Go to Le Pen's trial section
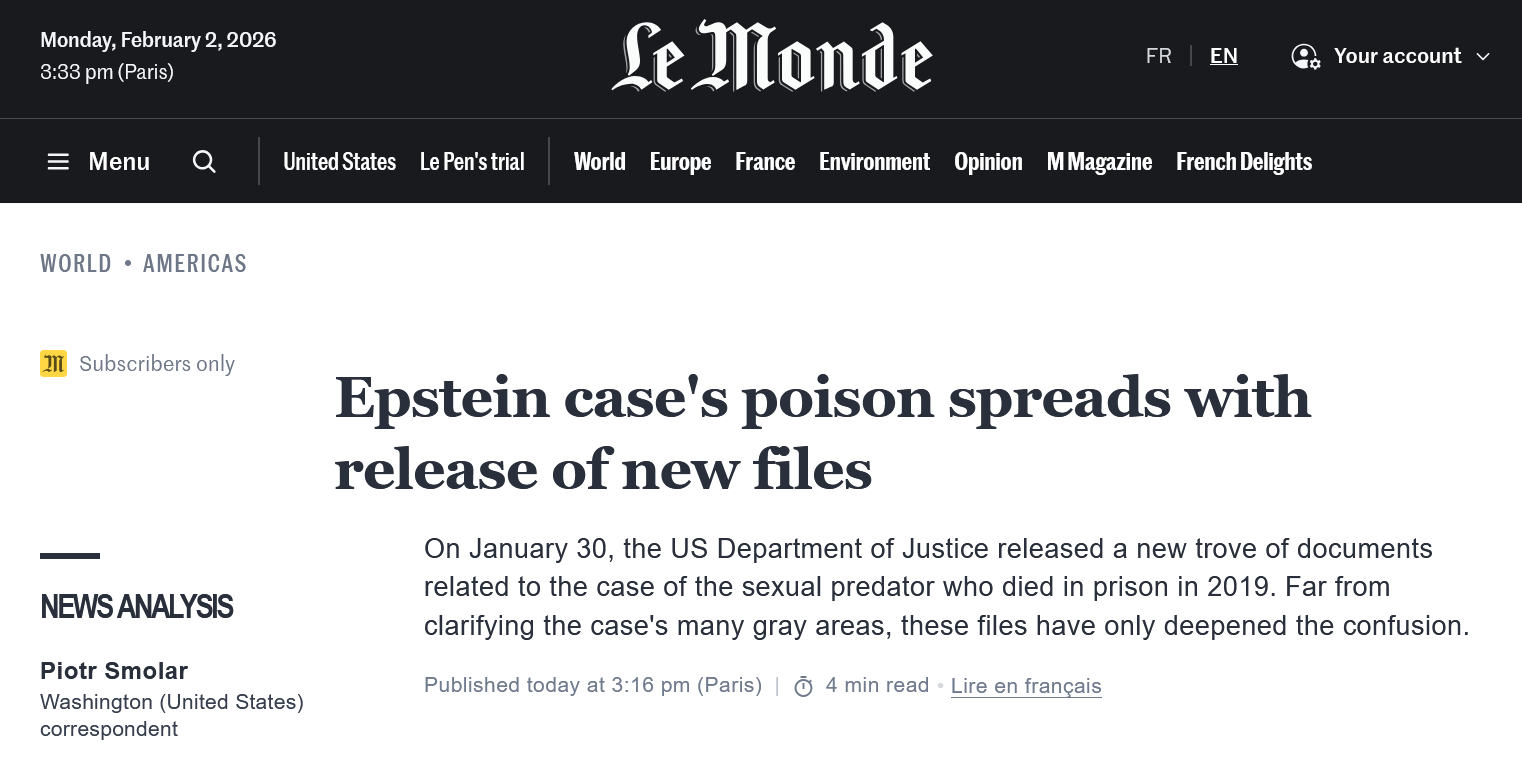Image resolution: width=1522 pixels, height=761 pixels. pos(472,162)
